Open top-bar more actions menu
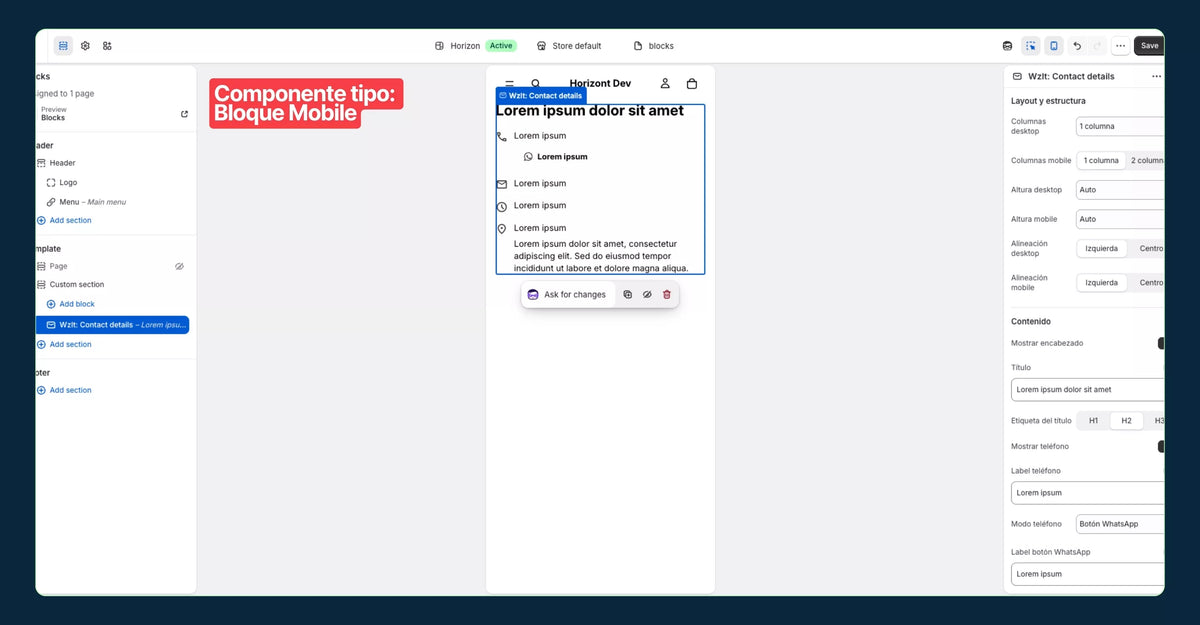 point(1120,46)
